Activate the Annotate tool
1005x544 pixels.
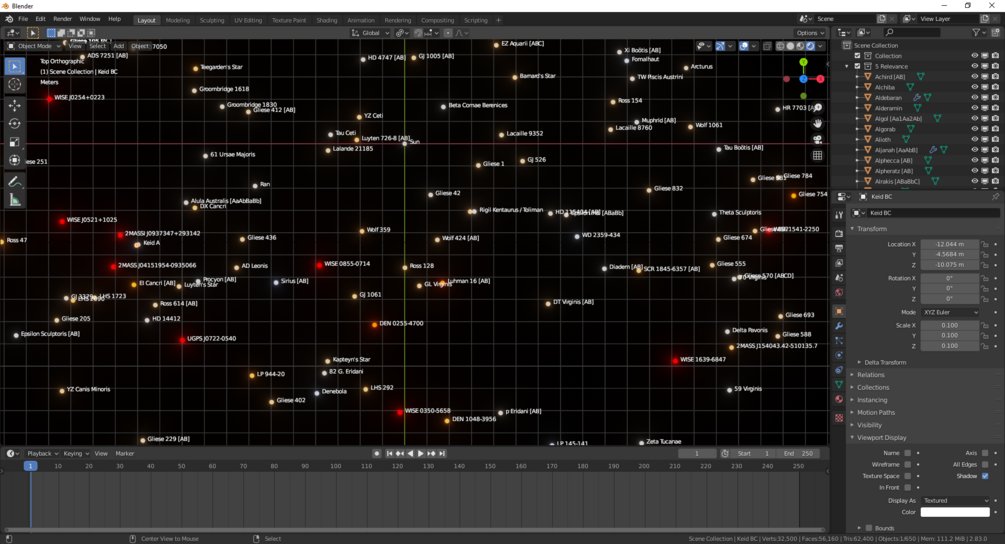point(15,182)
